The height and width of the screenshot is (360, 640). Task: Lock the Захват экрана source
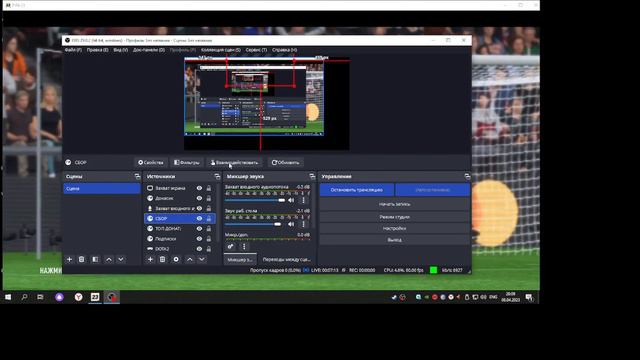[209, 188]
